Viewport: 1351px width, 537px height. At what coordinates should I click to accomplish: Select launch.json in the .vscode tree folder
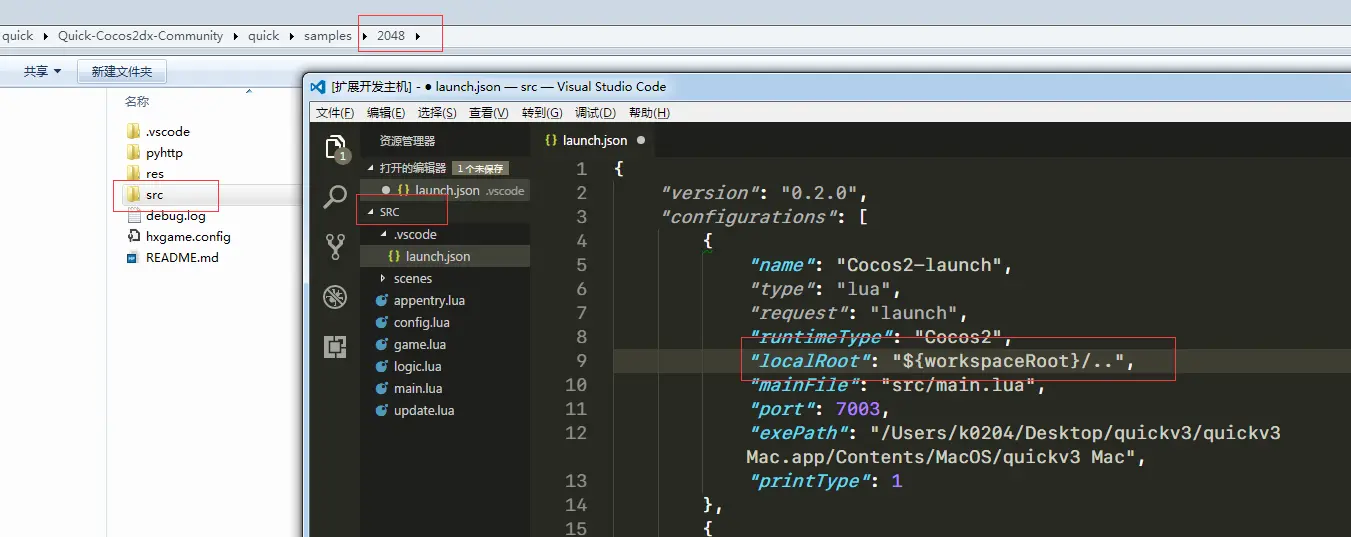[x=445, y=256]
